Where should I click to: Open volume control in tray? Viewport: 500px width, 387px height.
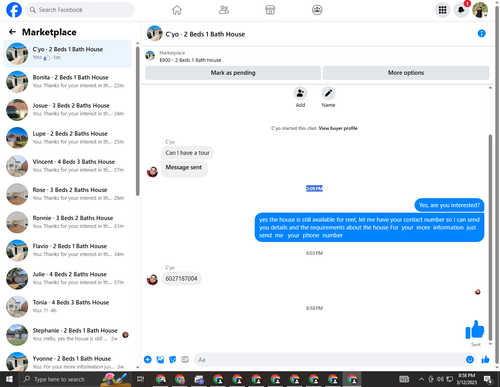(x=440, y=379)
